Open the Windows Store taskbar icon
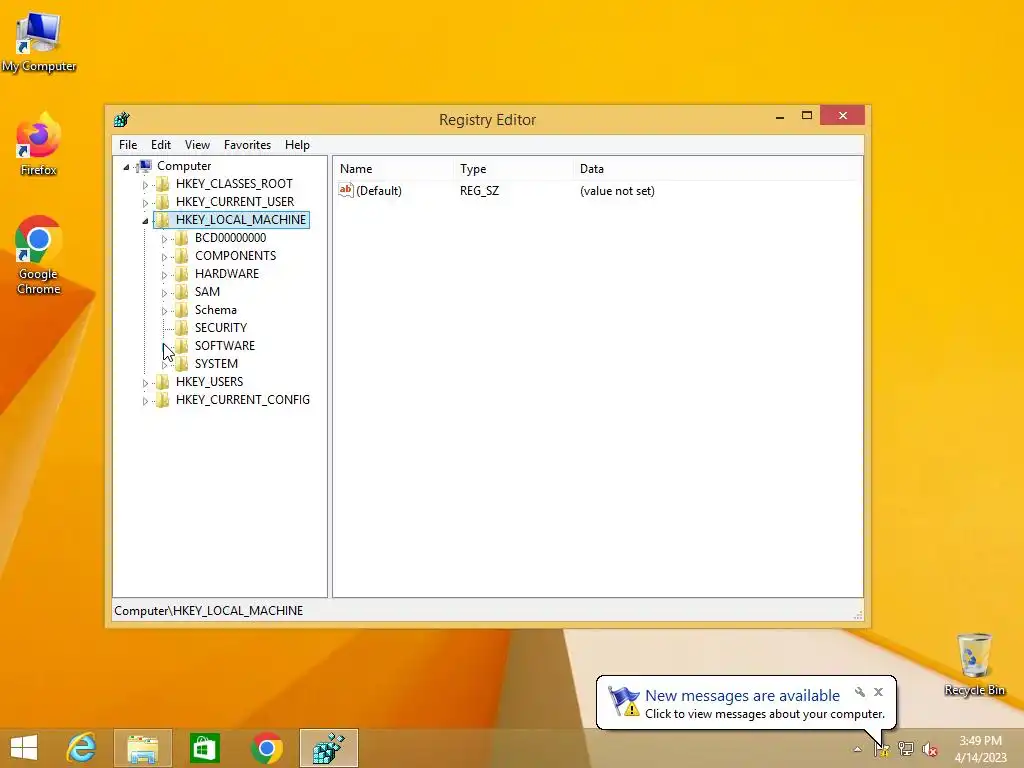 coord(204,748)
